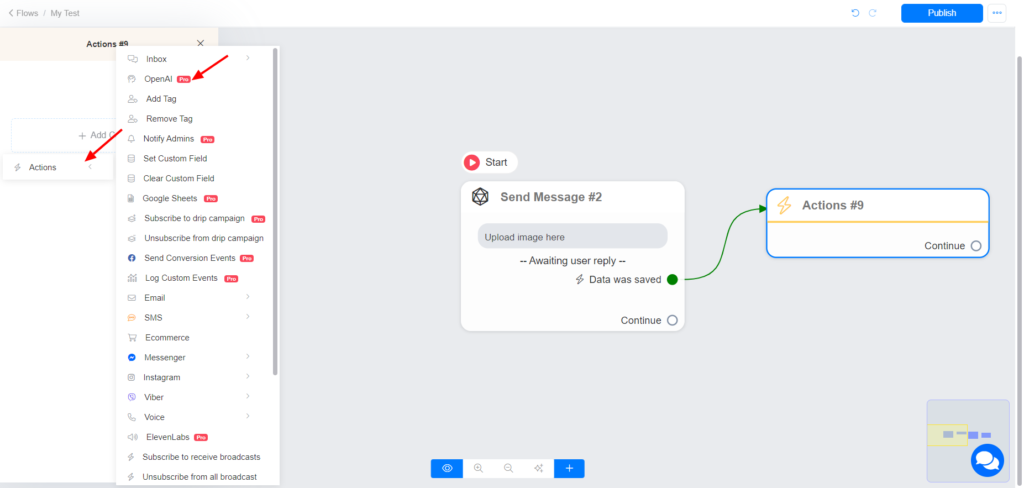Click the Add Tag person icon
Screen dimensions: 1024x488
(x=133, y=99)
